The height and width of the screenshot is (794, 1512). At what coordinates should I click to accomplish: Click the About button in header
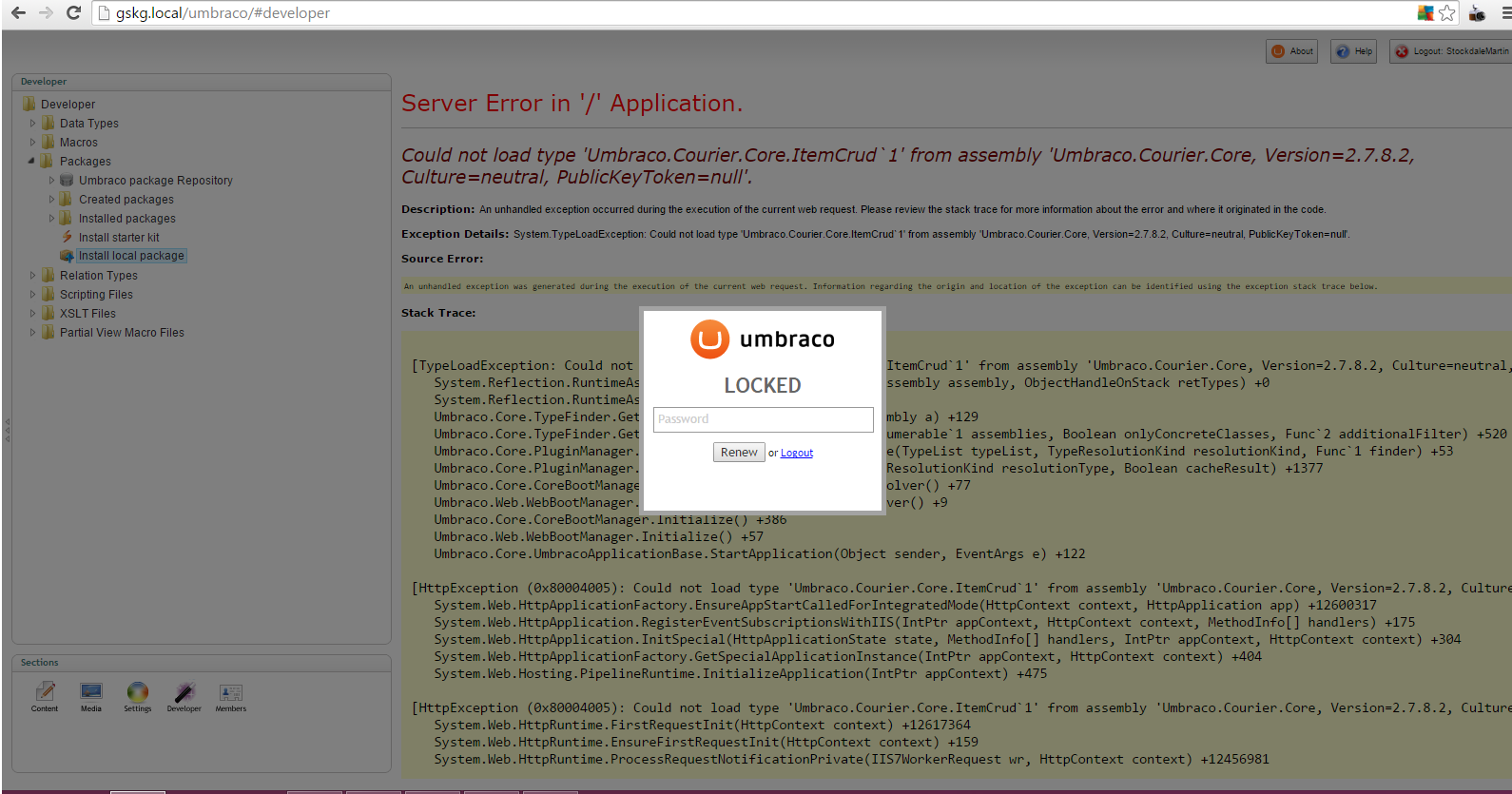coord(1292,51)
